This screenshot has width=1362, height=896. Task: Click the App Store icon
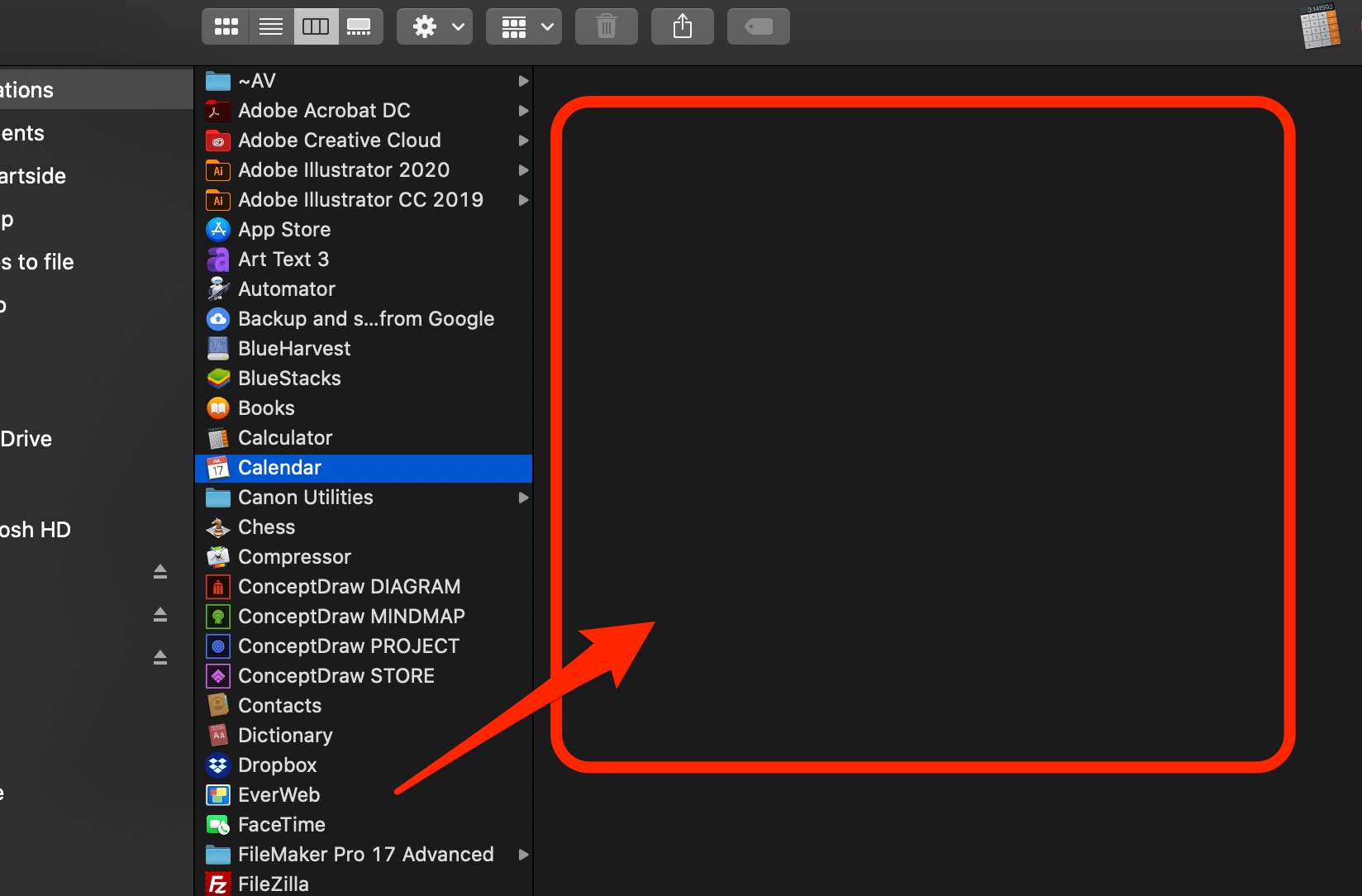click(x=218, y=230)
